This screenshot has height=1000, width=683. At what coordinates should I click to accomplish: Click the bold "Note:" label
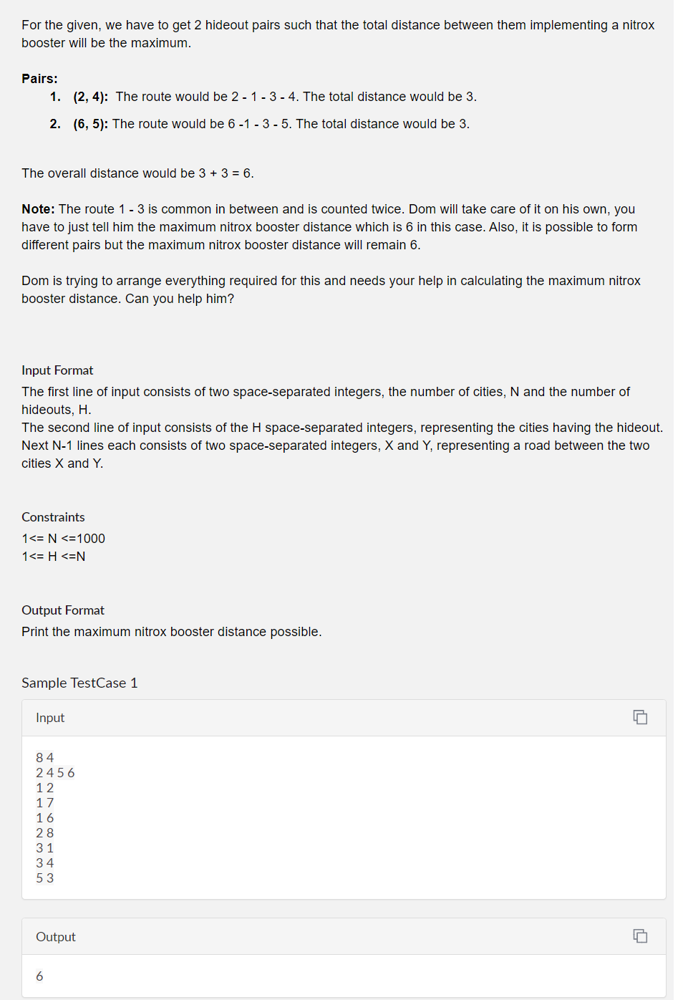click(x=38, y=209)
